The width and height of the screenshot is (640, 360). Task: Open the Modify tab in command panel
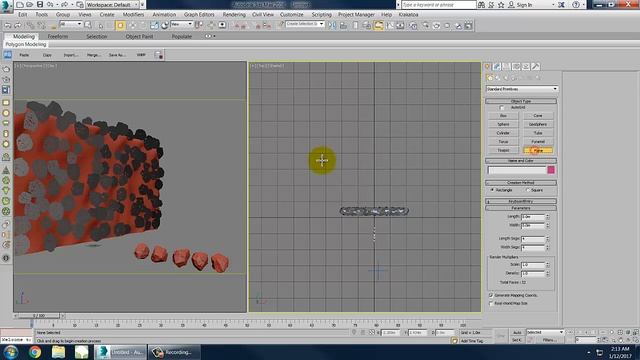click(497, 67)
